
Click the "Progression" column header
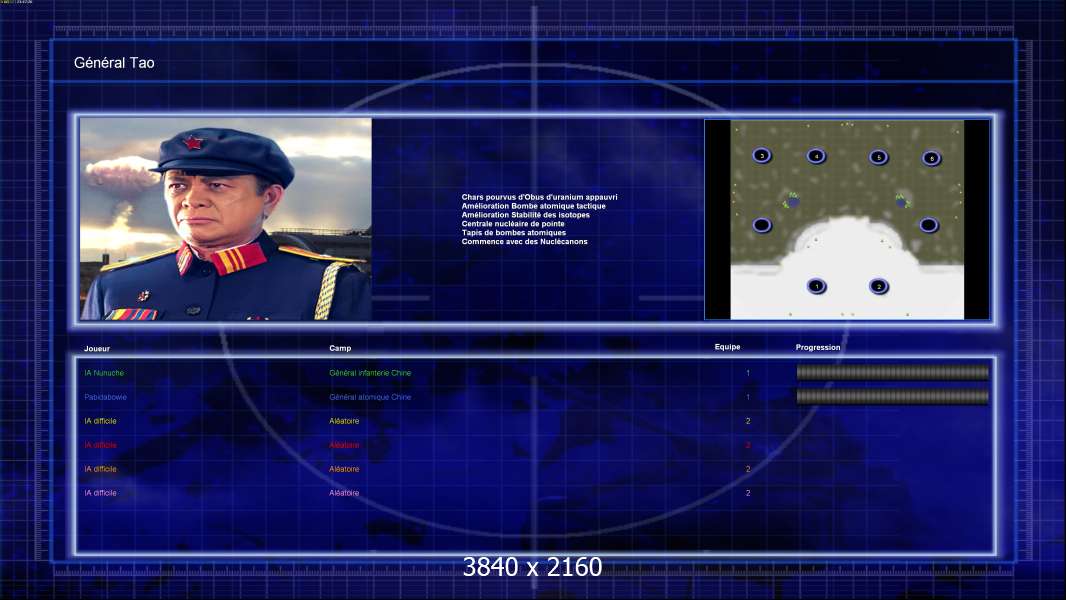tap(818, 347)
